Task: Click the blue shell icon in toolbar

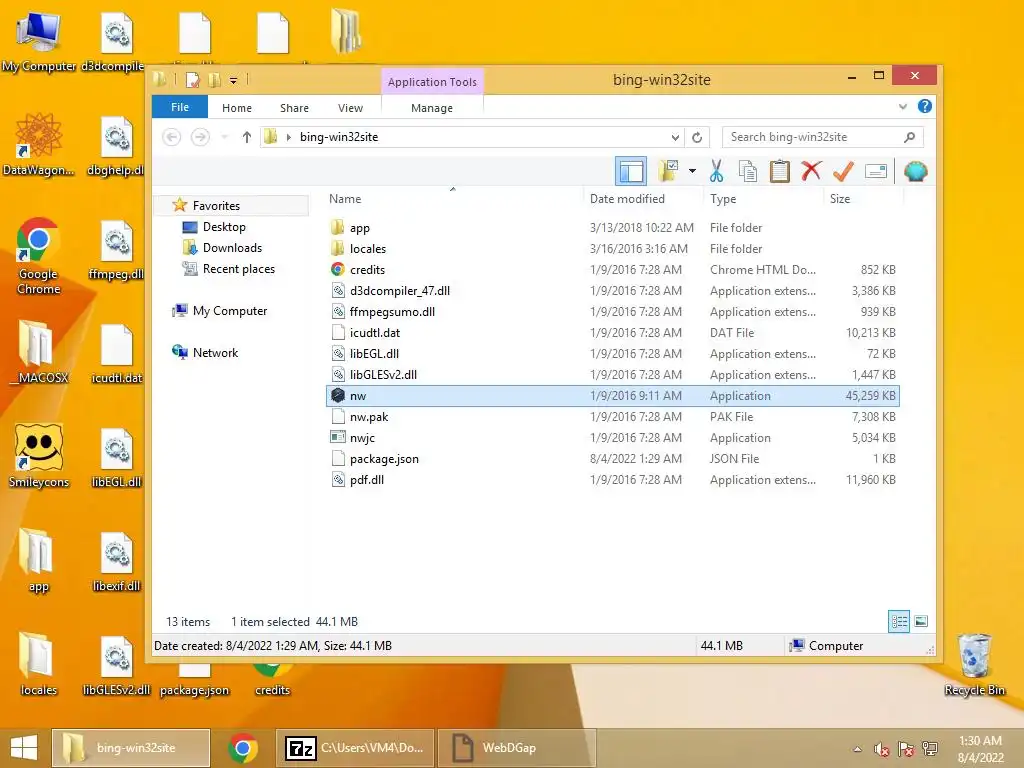Action: coord(916,172)
